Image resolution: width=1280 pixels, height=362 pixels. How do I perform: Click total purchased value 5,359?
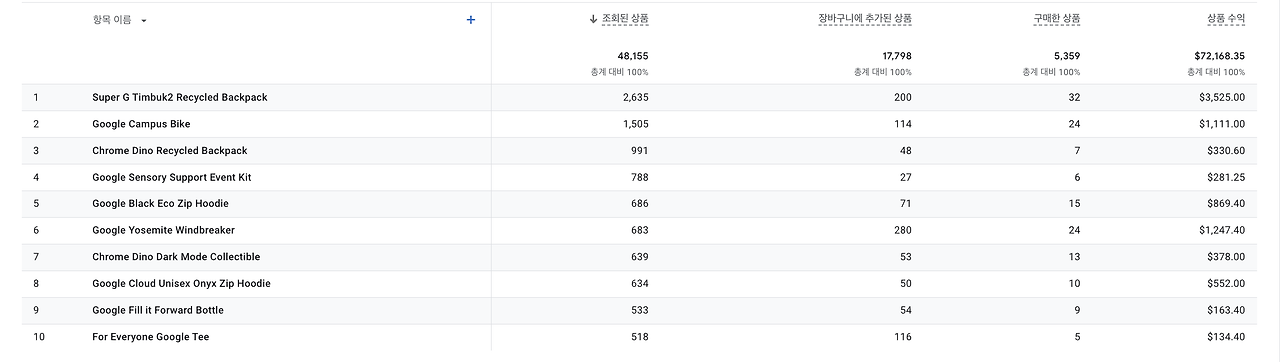point(1067,56)
